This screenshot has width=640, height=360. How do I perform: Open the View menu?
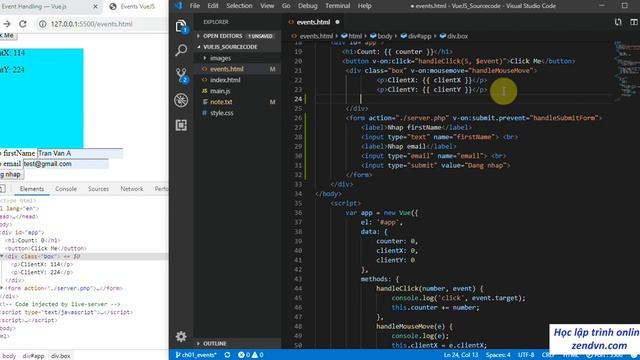tap(267, 6)
